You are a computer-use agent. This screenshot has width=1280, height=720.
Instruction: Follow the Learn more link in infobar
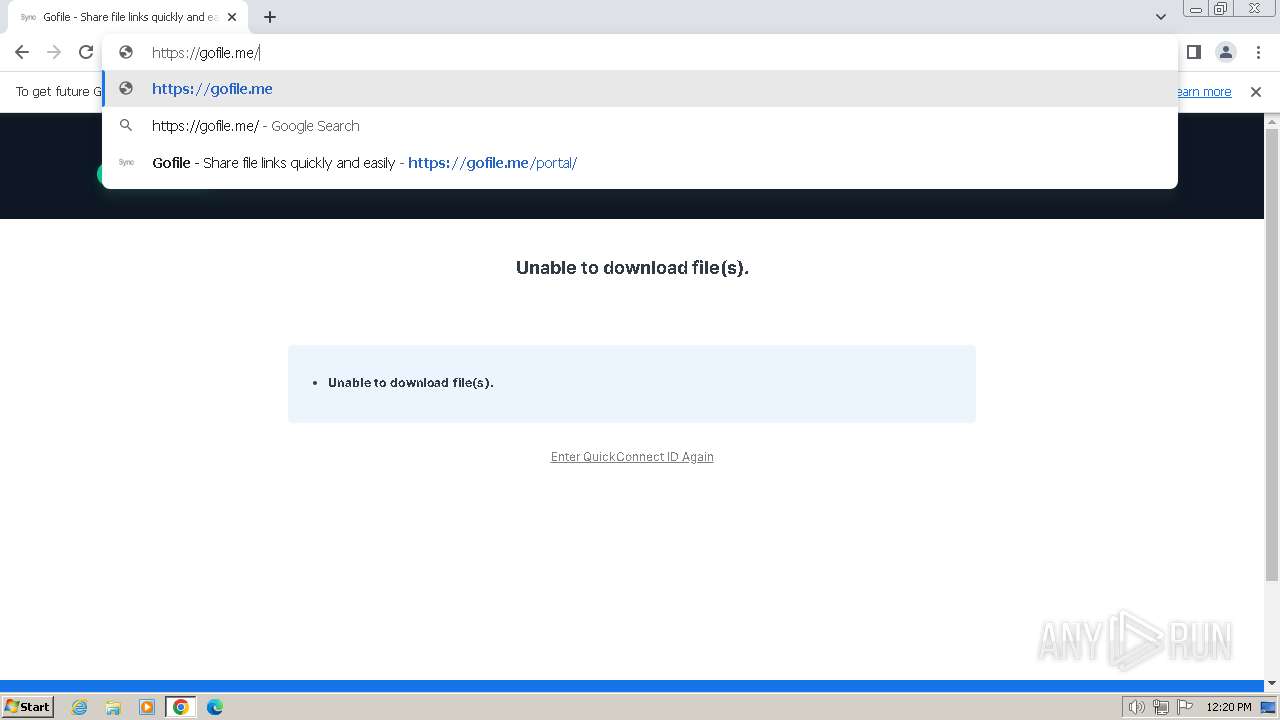coord(1203,92)
